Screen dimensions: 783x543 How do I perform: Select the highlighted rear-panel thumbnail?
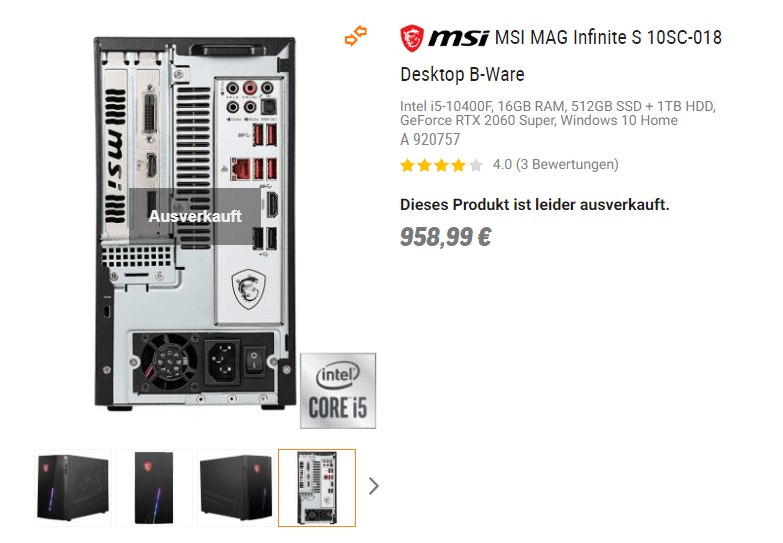pyautogui.click(x=317, y=488)
